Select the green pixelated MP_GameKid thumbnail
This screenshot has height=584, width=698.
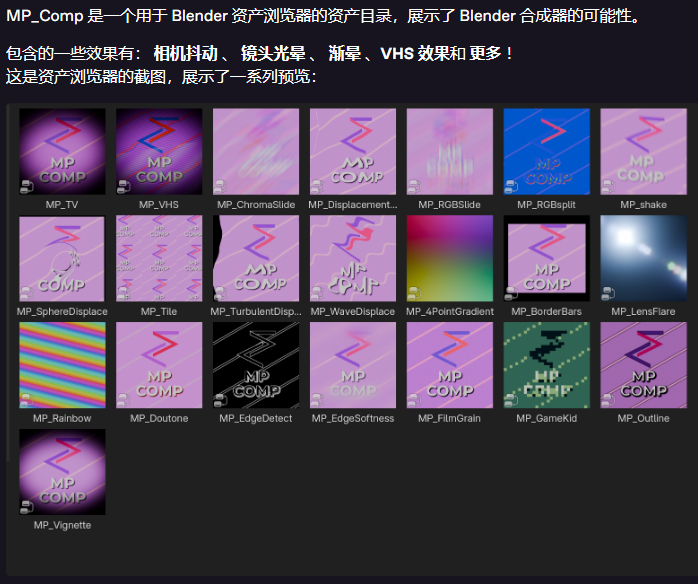547,365
